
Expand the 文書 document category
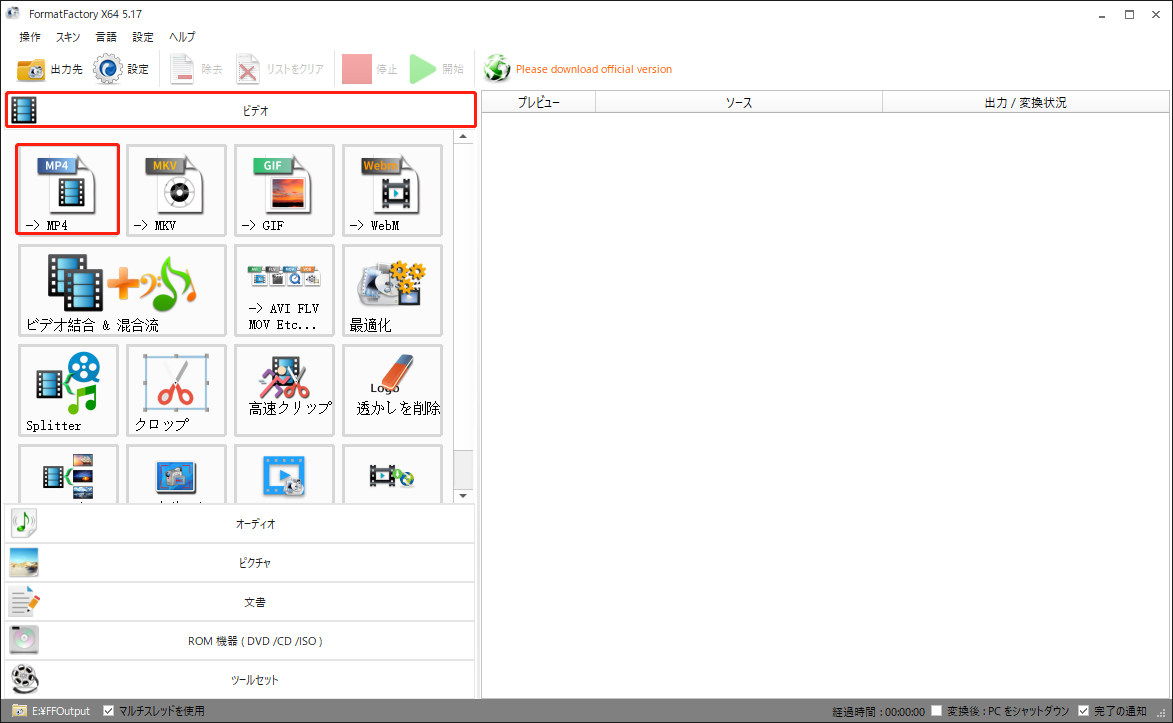point(240,602)
